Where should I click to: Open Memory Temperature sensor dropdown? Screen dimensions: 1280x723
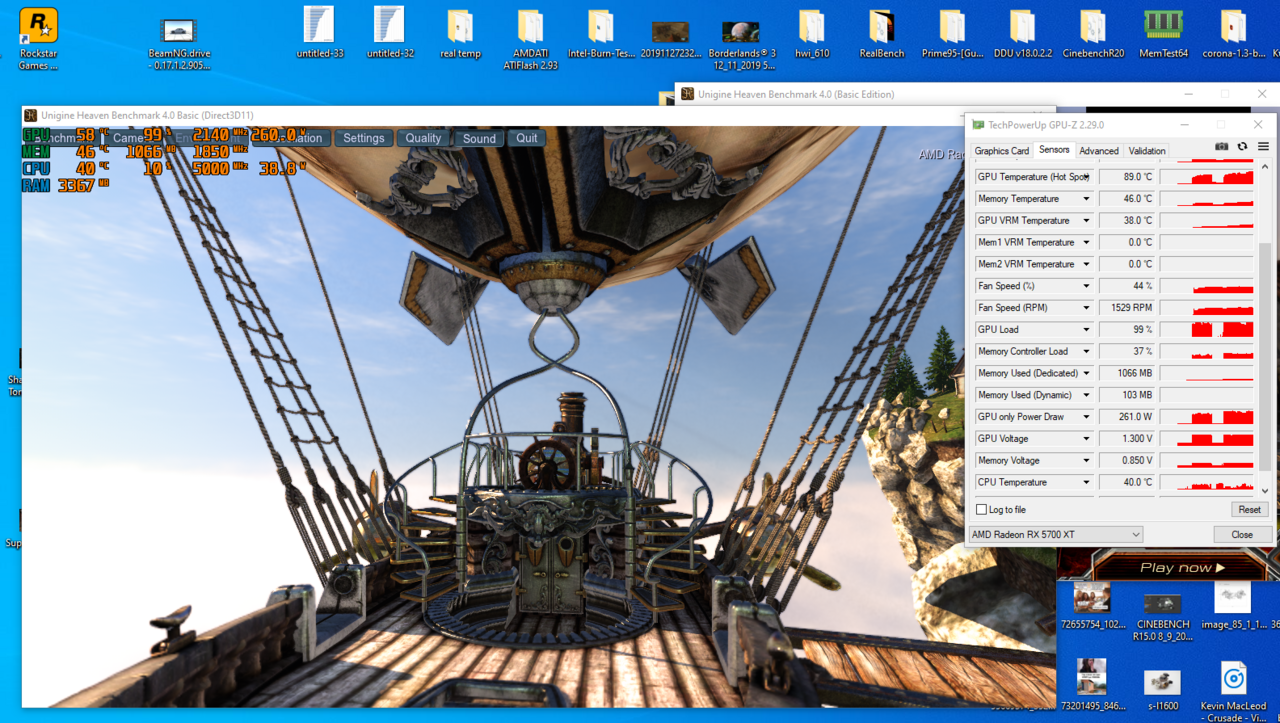coord(1086,199)
